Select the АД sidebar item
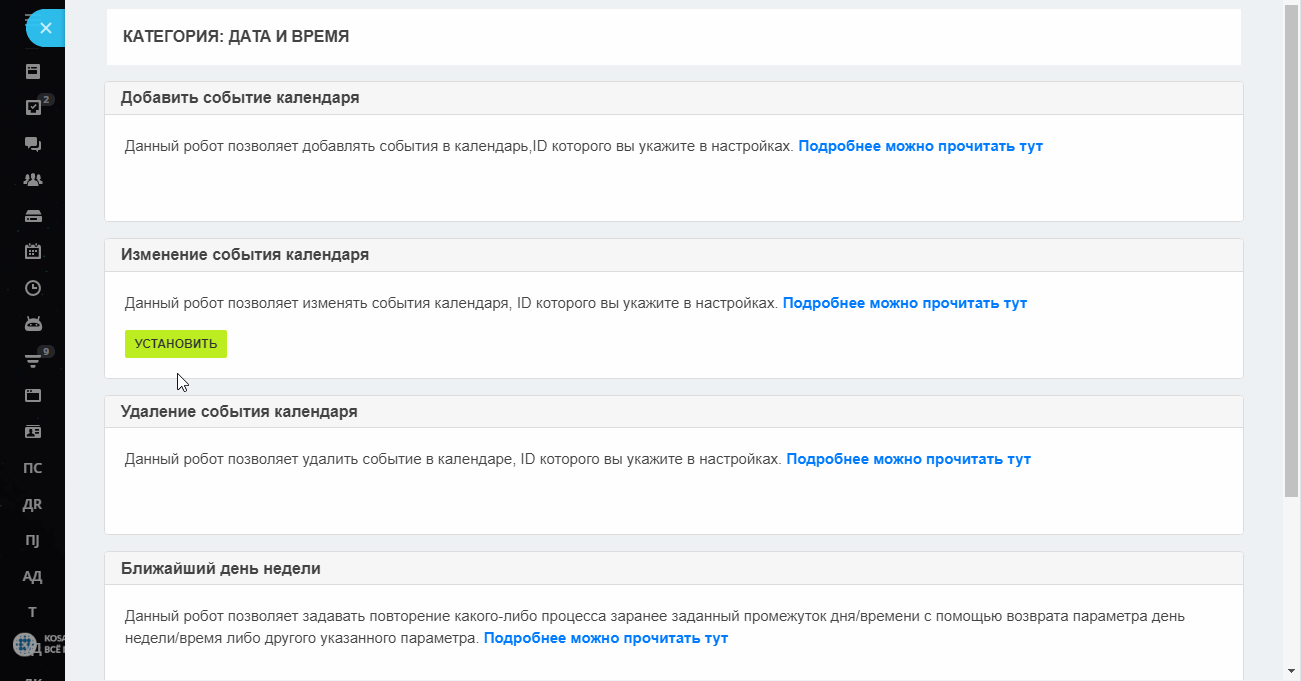This screenshot has height=681, width=1301. click(x=33, y=576)
